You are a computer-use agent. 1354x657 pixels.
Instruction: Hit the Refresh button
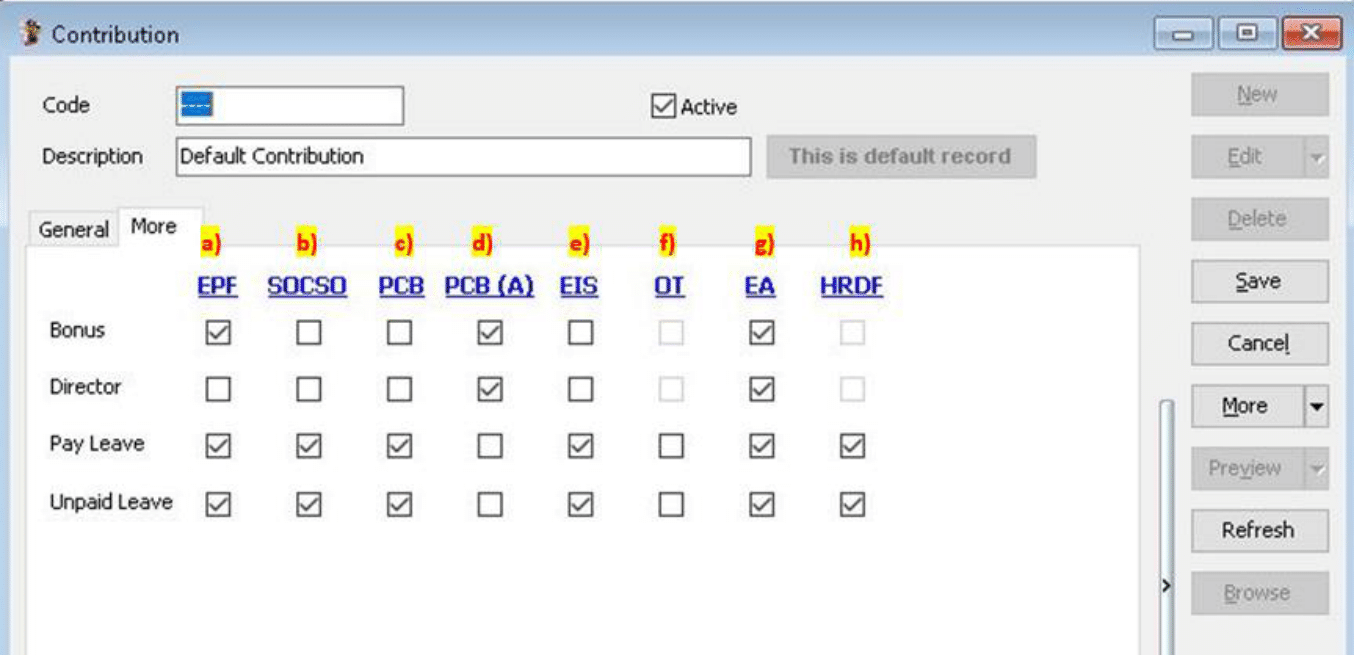[1258, 530]
